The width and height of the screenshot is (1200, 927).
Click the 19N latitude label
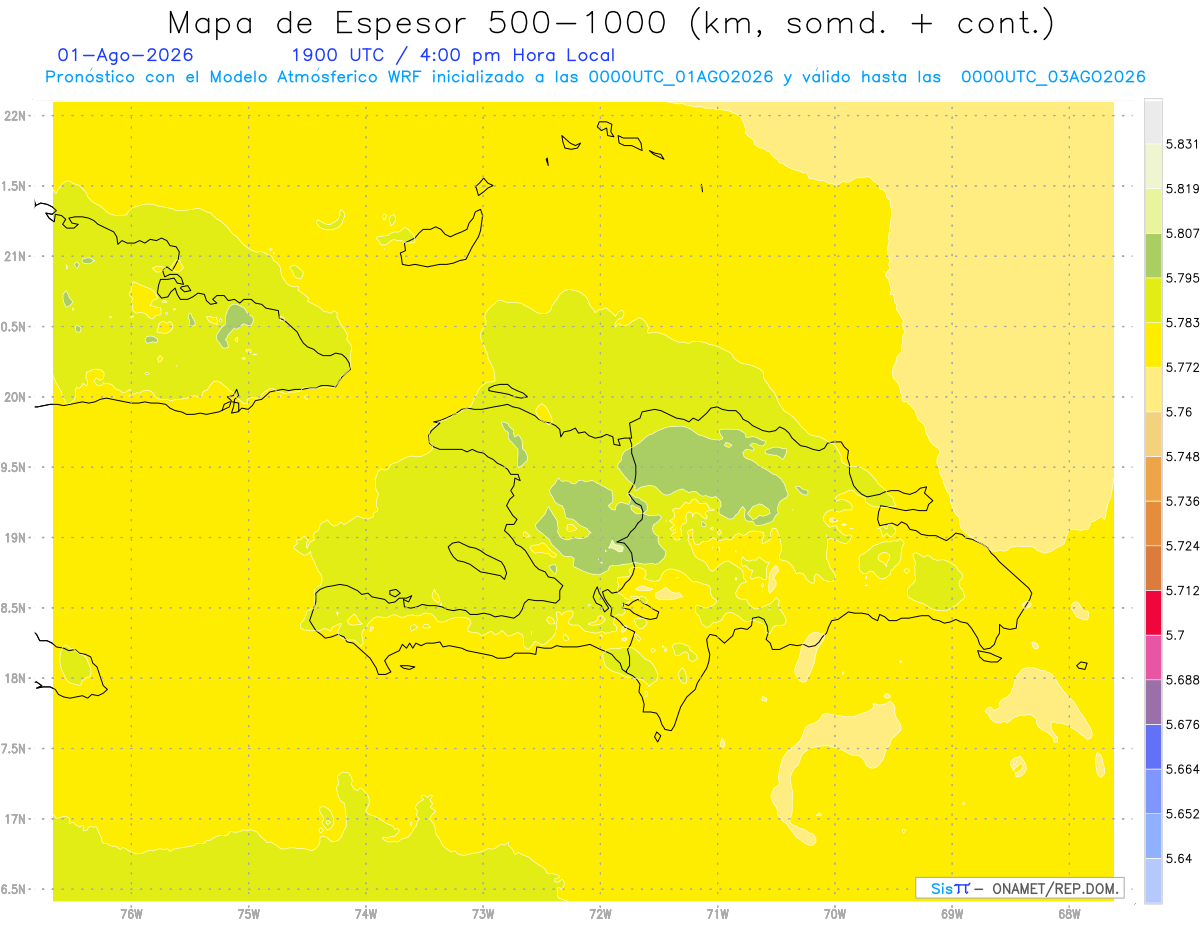pyautogui.click(x=17, y=538)
